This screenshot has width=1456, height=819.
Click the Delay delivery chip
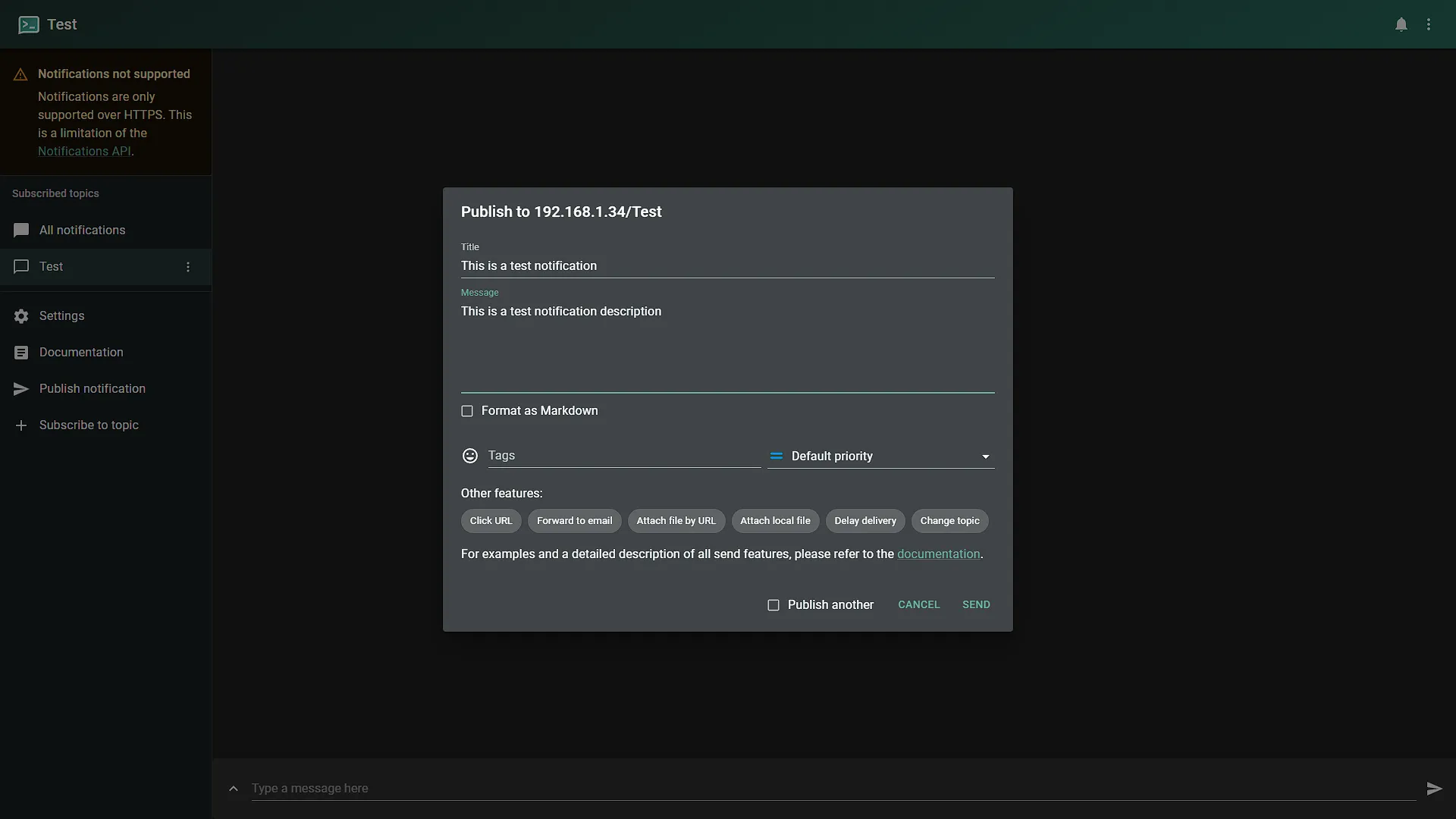pos(865,521)
